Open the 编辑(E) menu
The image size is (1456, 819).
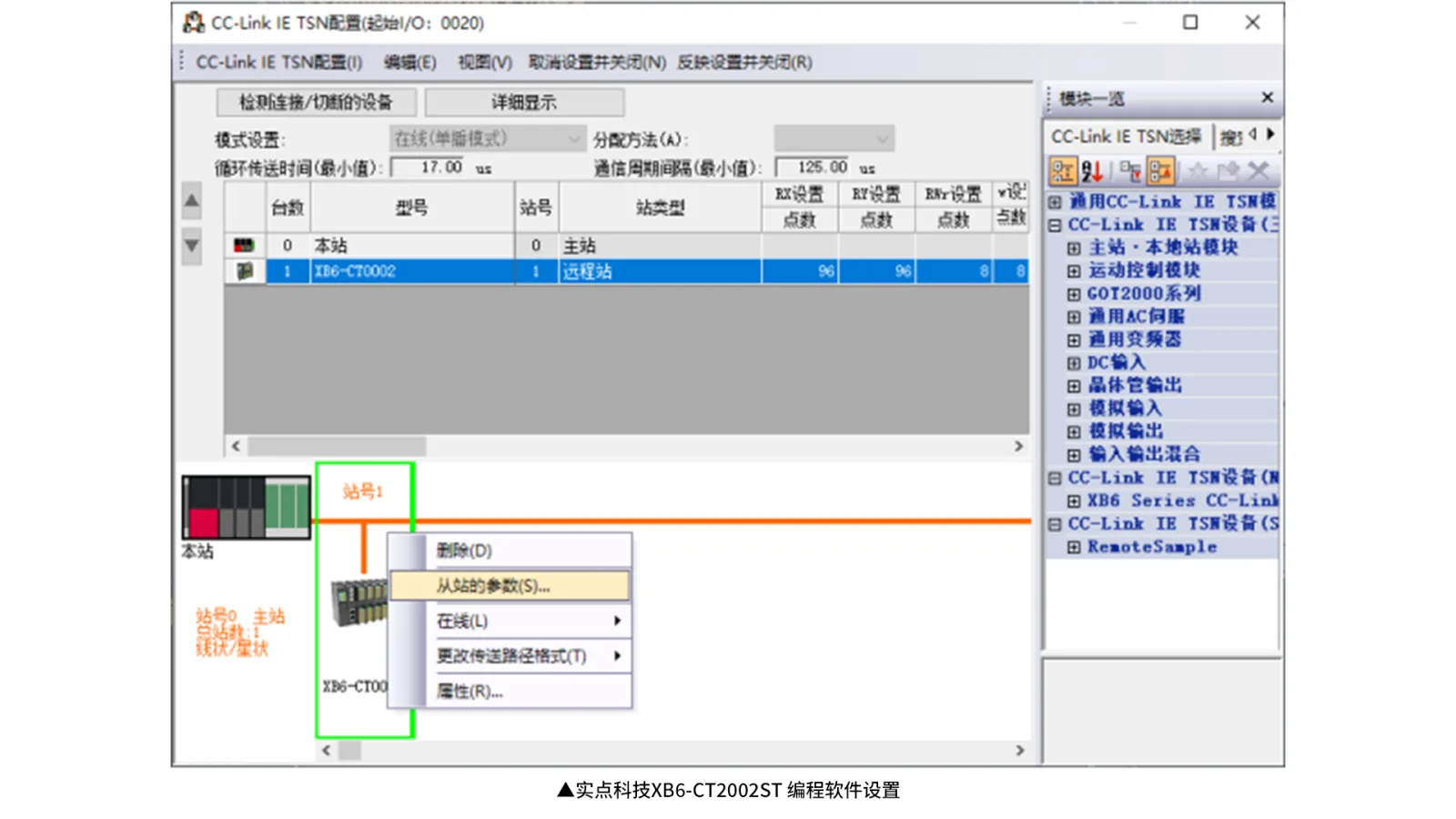(x=409, y=62)
